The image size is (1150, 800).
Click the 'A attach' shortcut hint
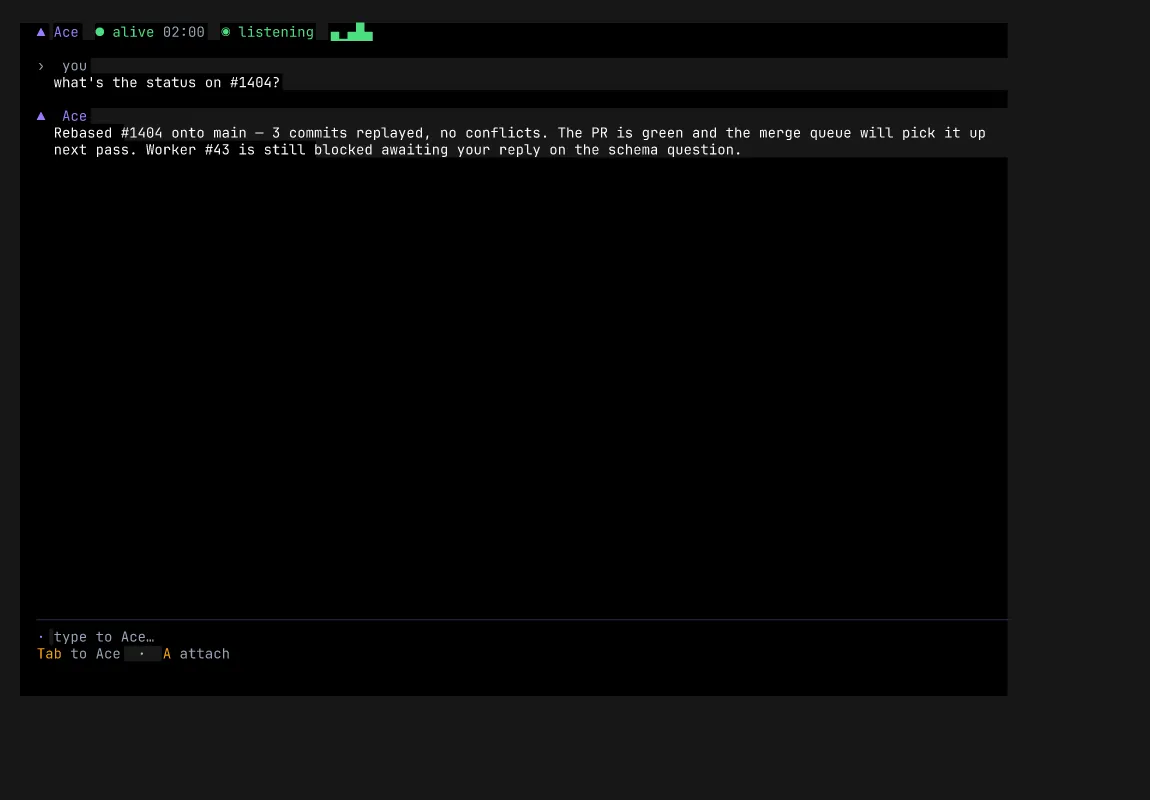pyautogui.click(x=197, y=654)
